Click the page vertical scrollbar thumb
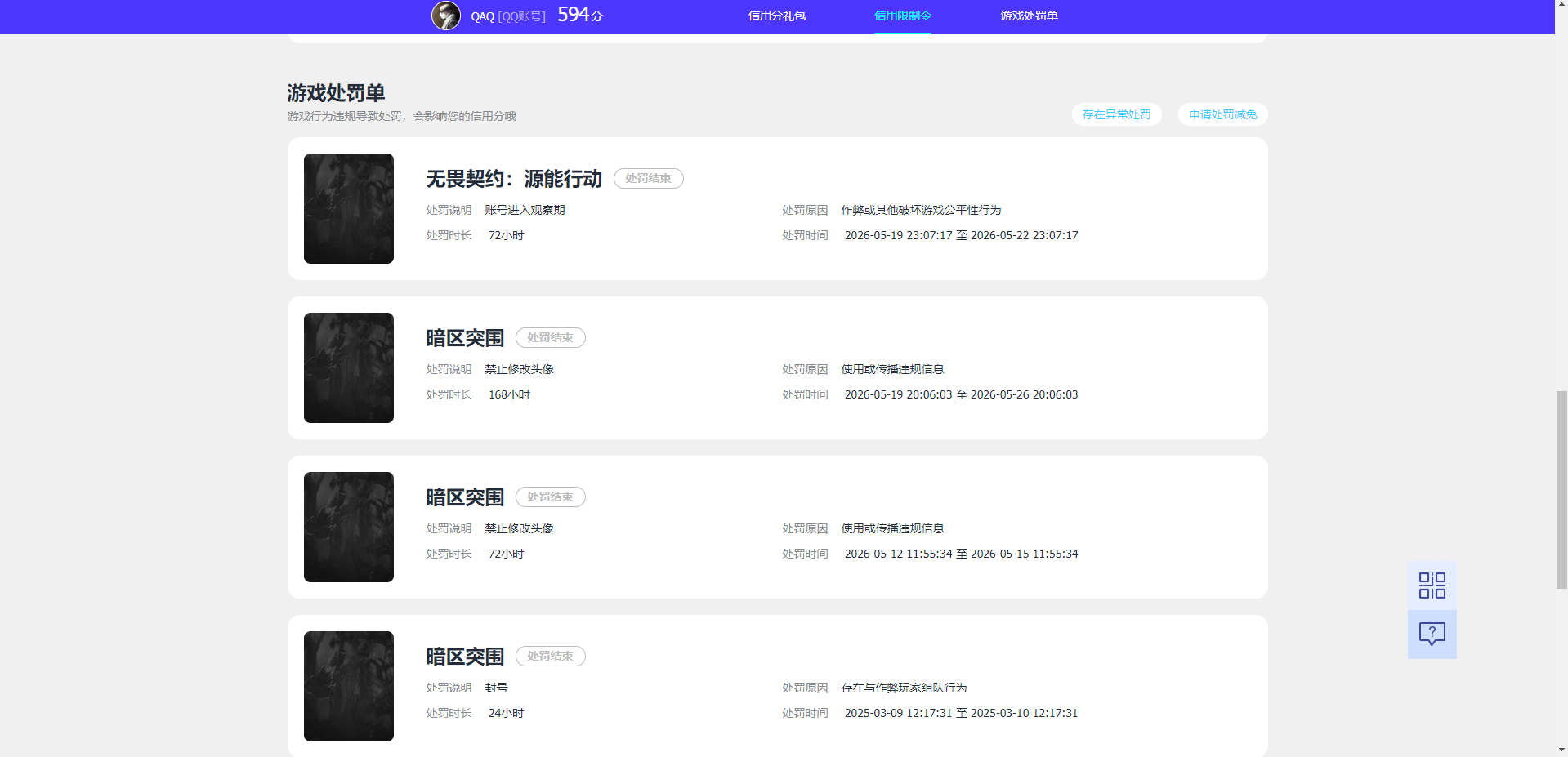Screen dimensions: 1568x757 (1561, 490)
